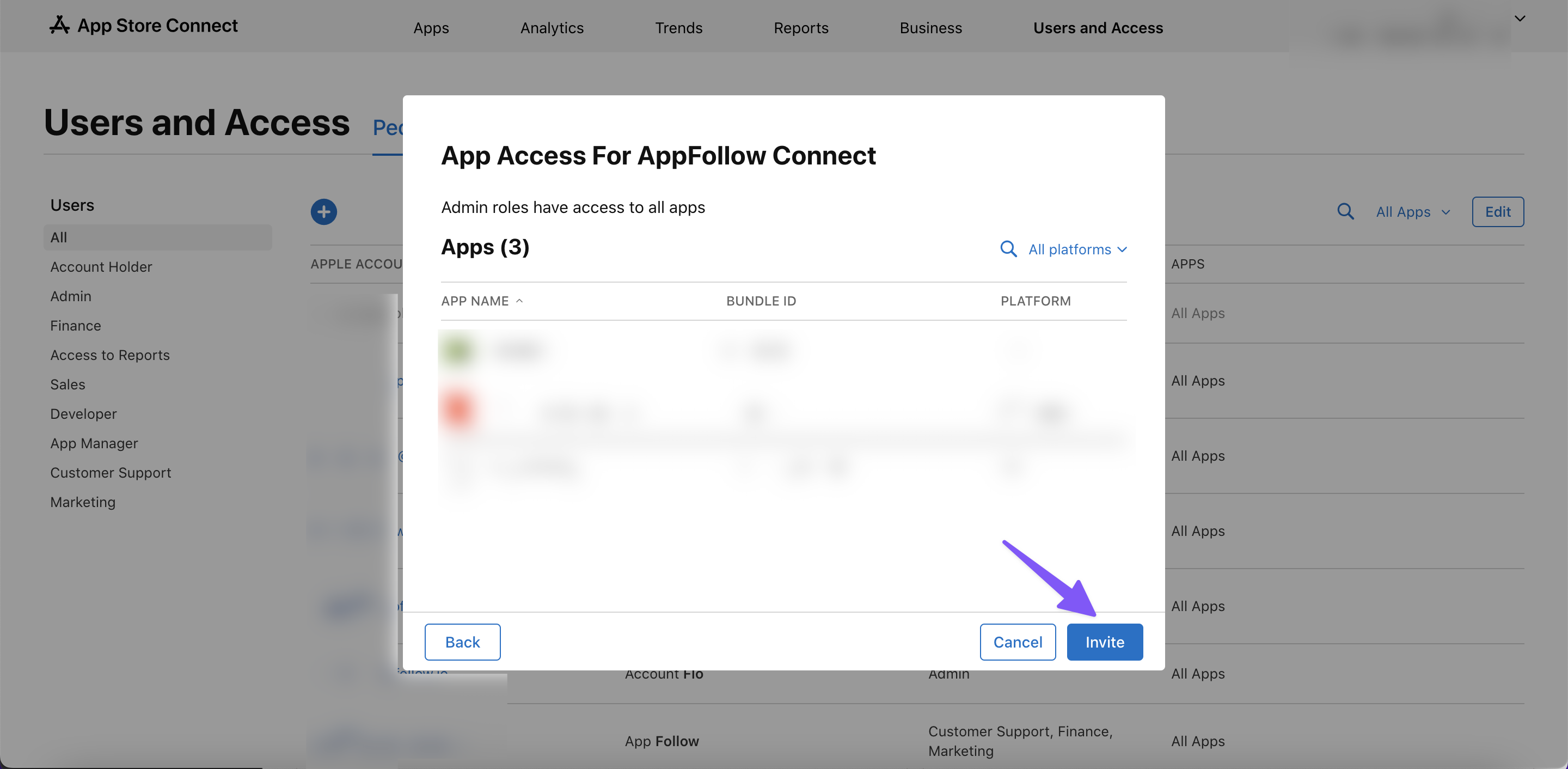Click the Apps (3) heading
The image size is (1568, 769).
[485, 247]
